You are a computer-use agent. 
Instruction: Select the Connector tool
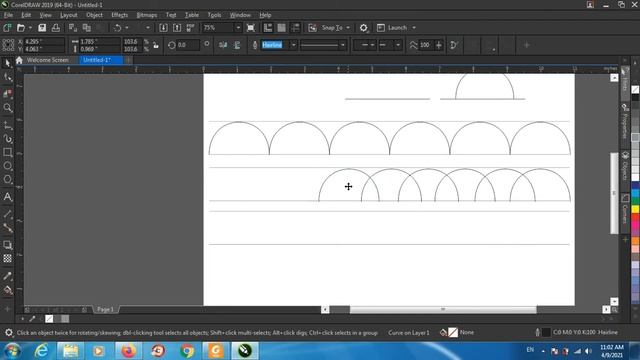click(7, 228)
